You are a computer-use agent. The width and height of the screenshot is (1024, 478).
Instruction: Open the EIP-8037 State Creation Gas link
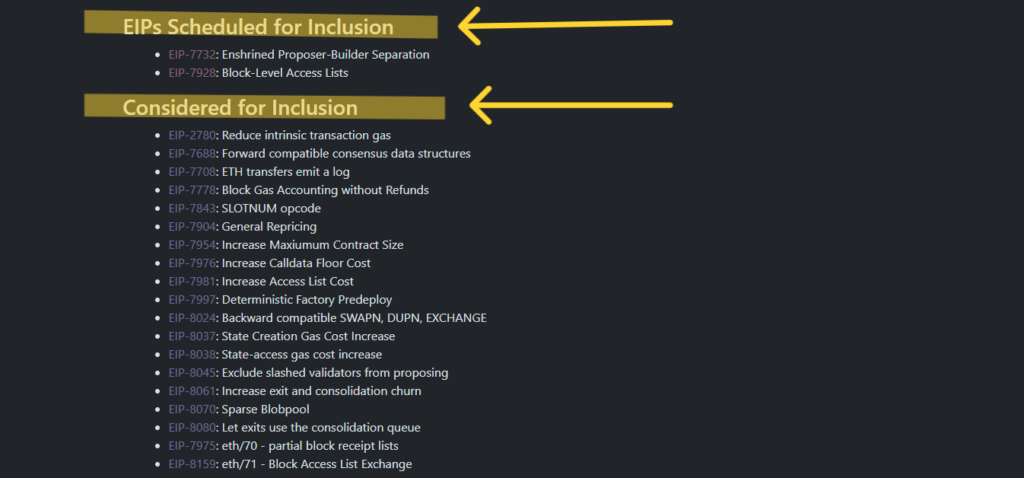[191, 337]
